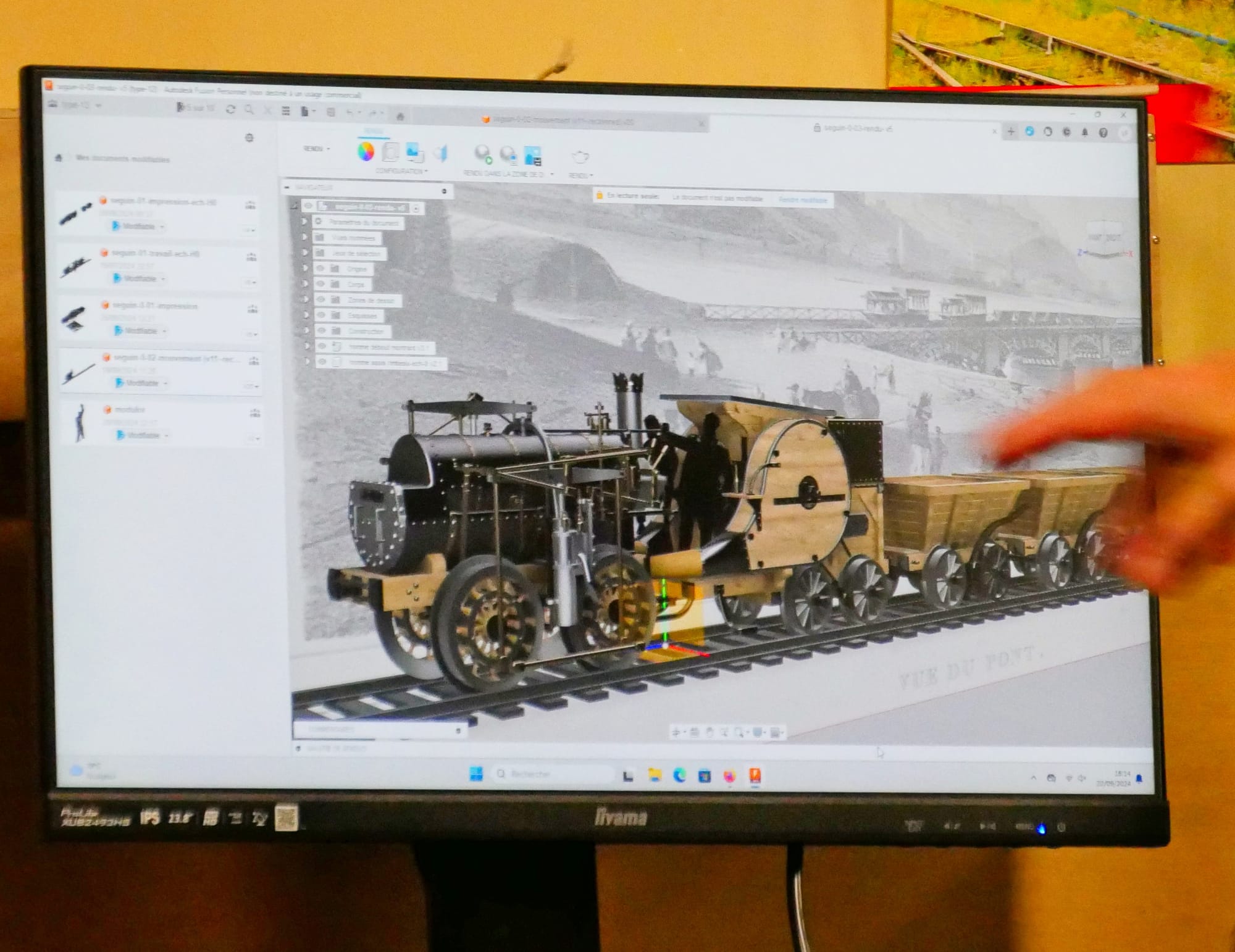This screenshot has width=1235, height=952.
Task: Click the Capture Image icon
Action: 532,156
